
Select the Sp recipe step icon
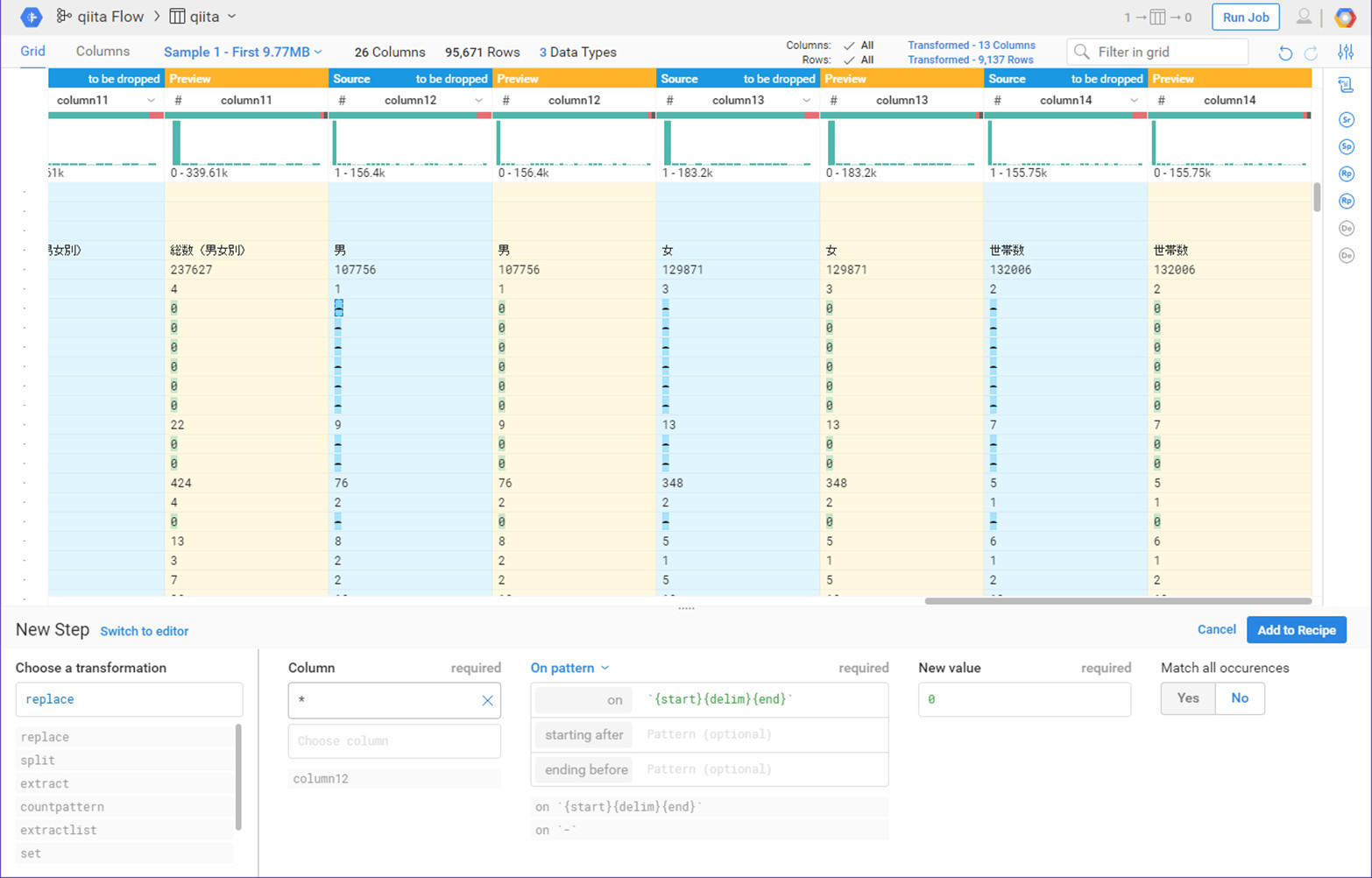click(x=1347, y=146)
